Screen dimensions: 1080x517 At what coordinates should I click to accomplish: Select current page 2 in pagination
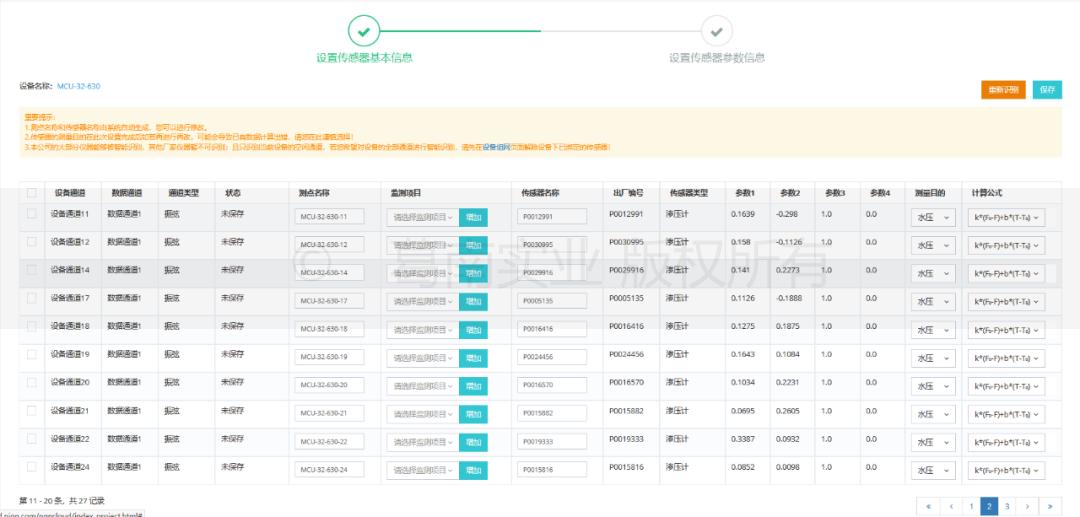click(x=989, y=507)
